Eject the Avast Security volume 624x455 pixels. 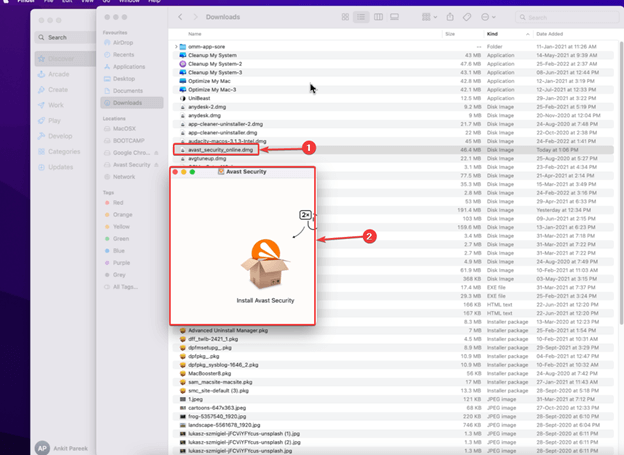(156, 165)
